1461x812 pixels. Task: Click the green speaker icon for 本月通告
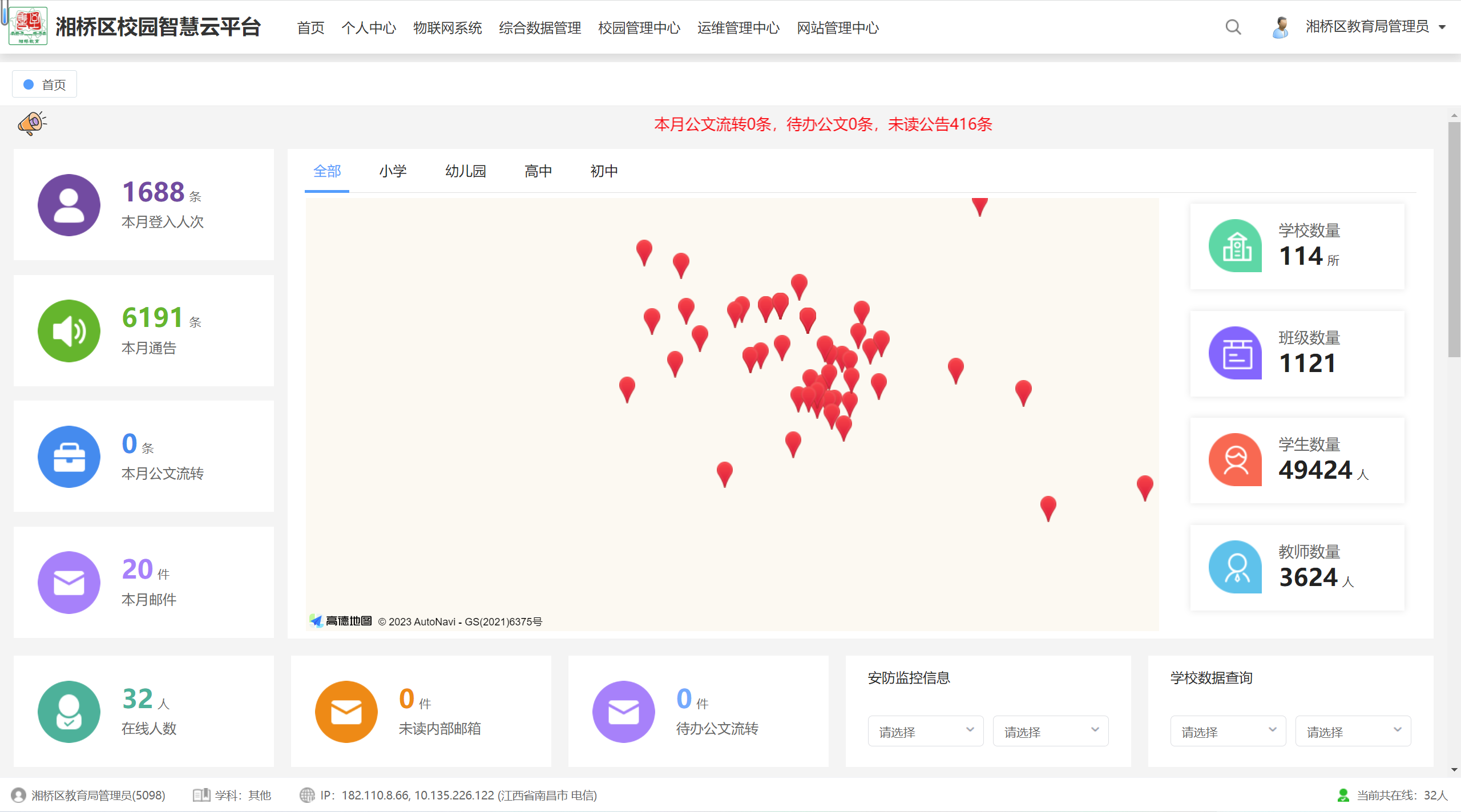pyautogui.click(x=68, y=331)
